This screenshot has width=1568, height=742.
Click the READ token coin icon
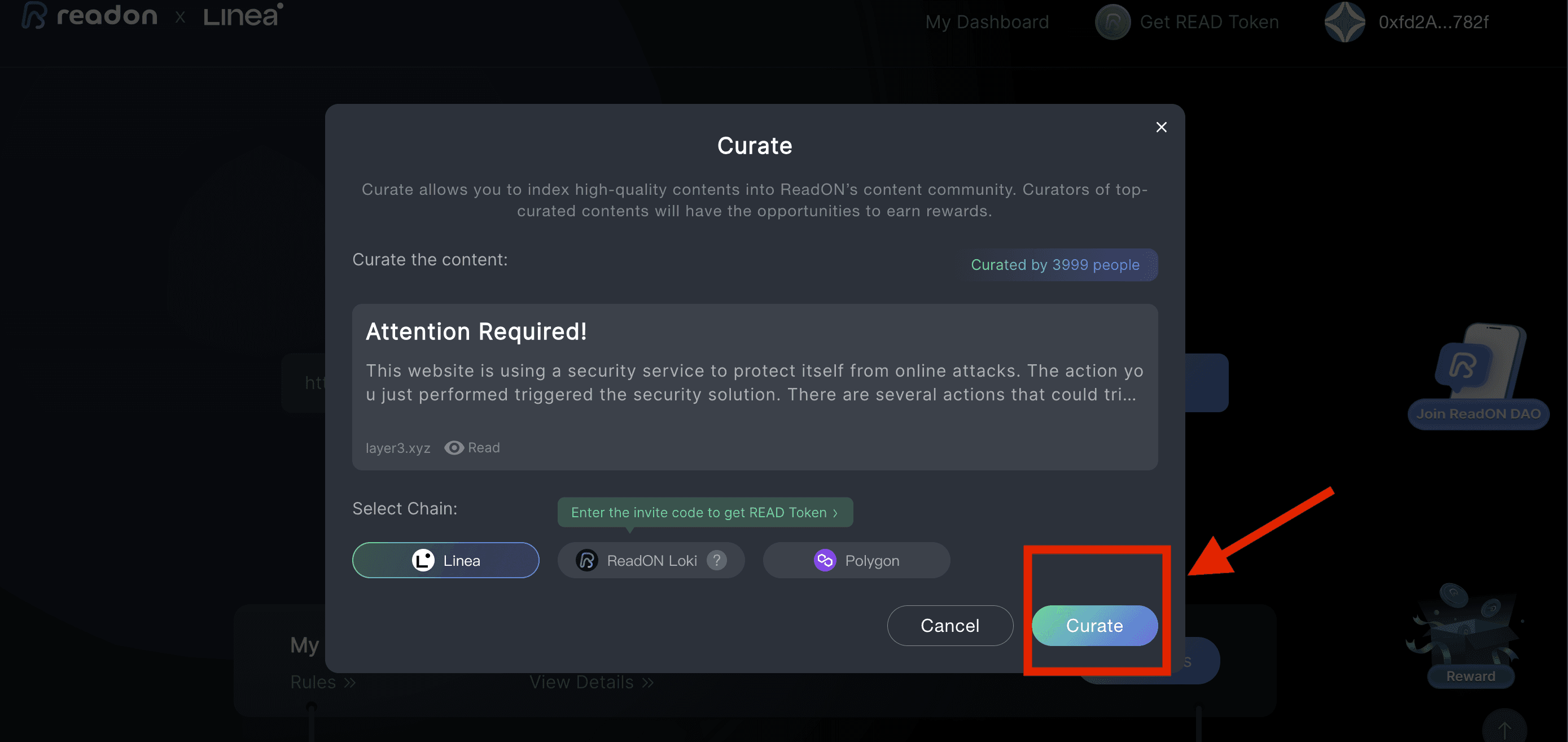point(1112,22)
